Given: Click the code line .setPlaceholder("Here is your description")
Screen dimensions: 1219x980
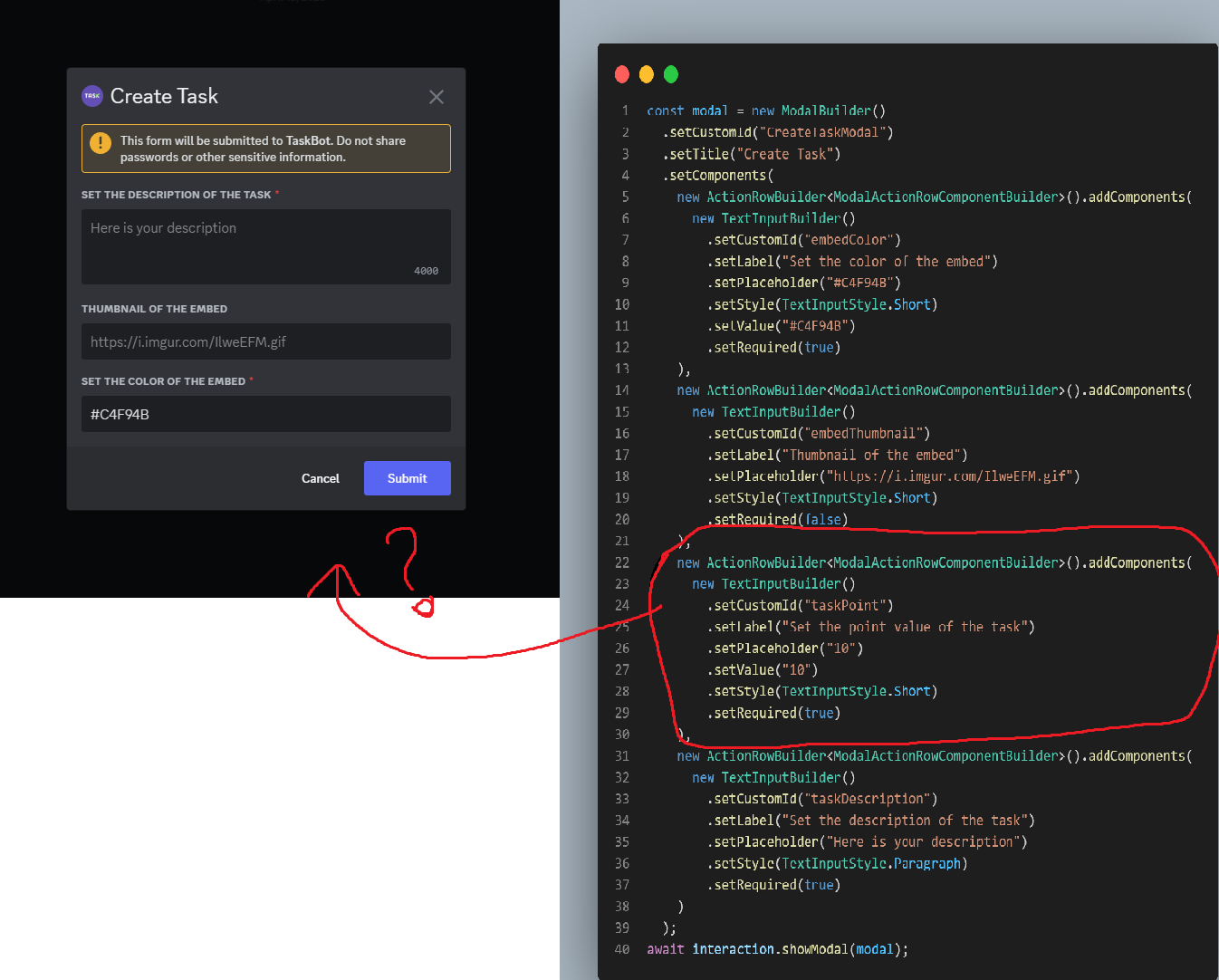Looking at the screenshot, I should pos(868,842).
